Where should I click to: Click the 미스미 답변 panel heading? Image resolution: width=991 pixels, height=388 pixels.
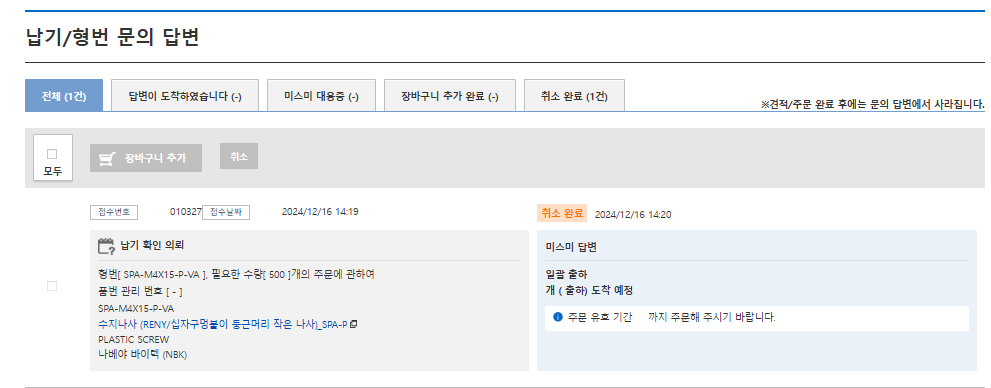tap(571, 247)
